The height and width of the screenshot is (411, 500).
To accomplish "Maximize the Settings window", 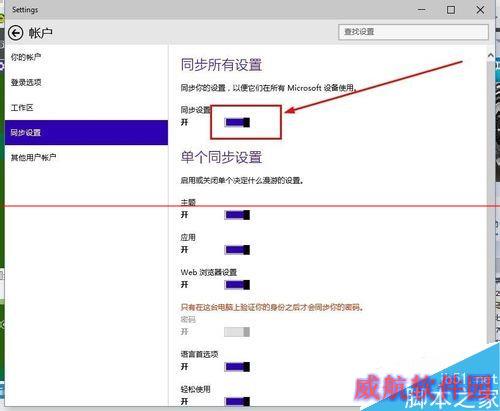I will coord(451,10).
